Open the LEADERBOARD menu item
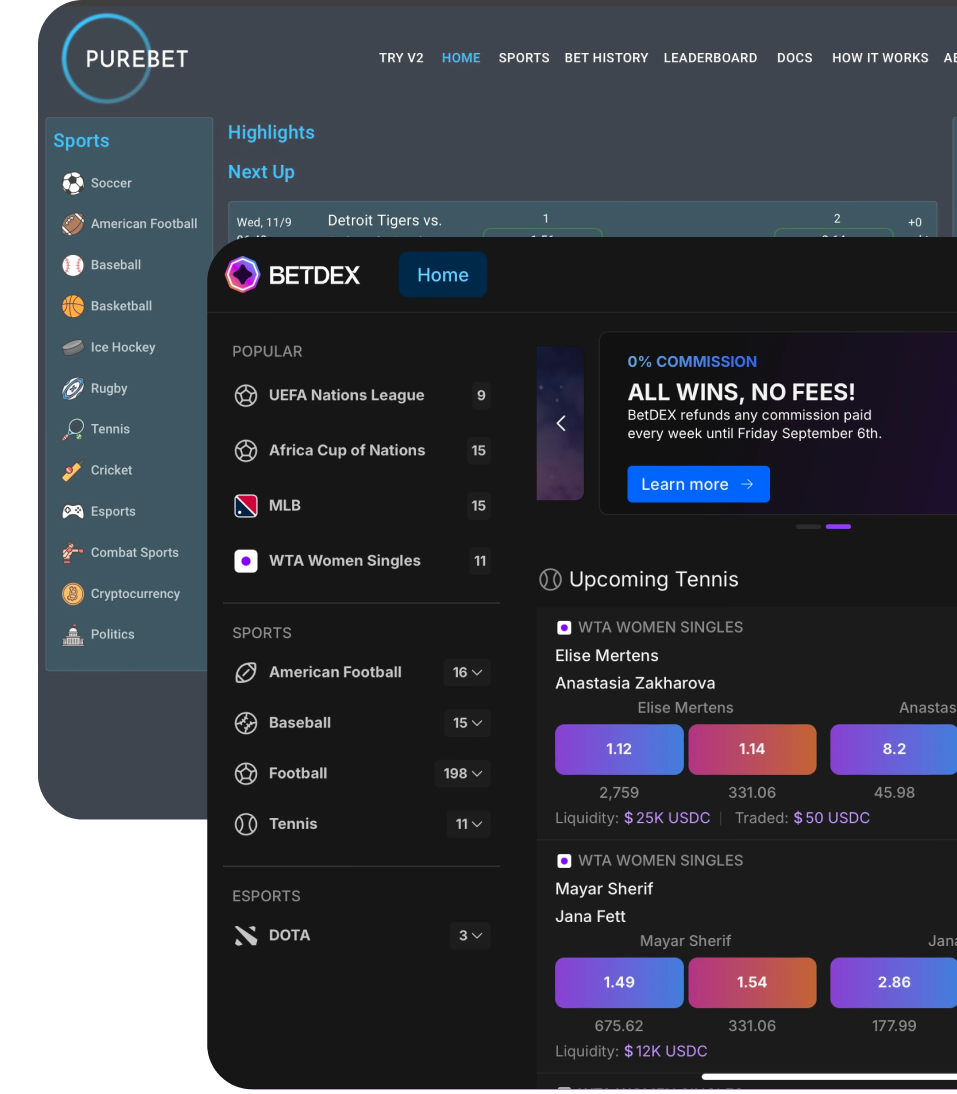This screenshot has height=1094, width=957. click(x=710, y=58)
